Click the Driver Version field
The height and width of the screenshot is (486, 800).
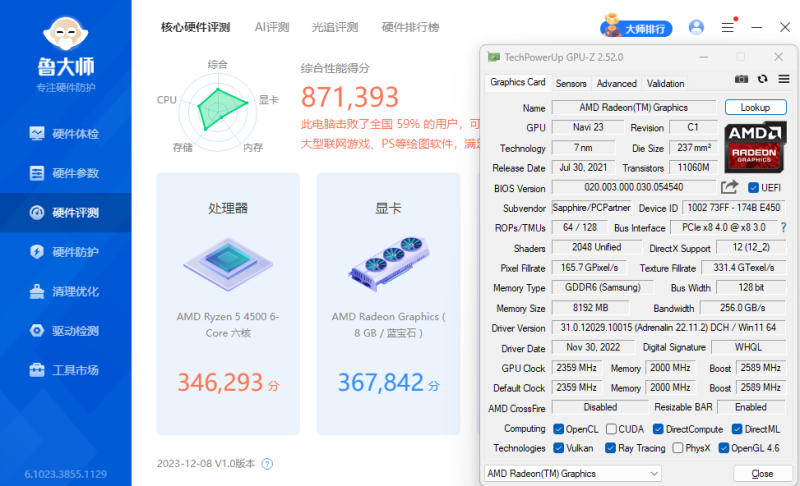click(x=668, y=327)
